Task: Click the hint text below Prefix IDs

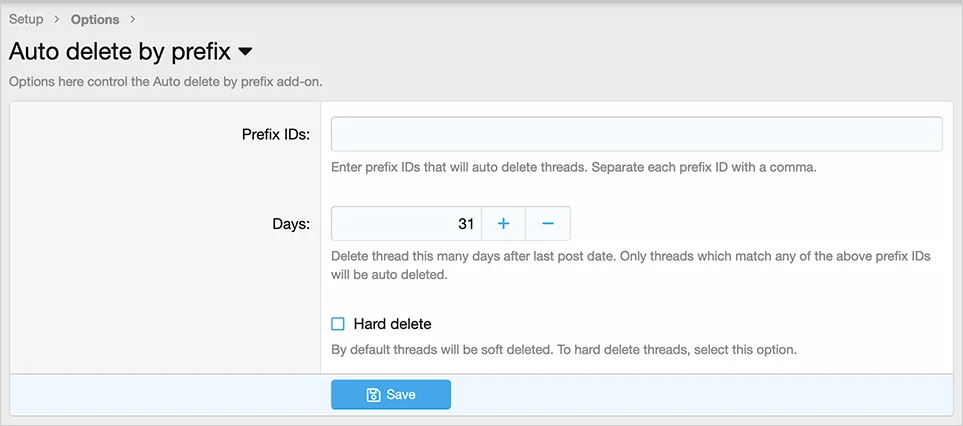Action: pos(574,167)
